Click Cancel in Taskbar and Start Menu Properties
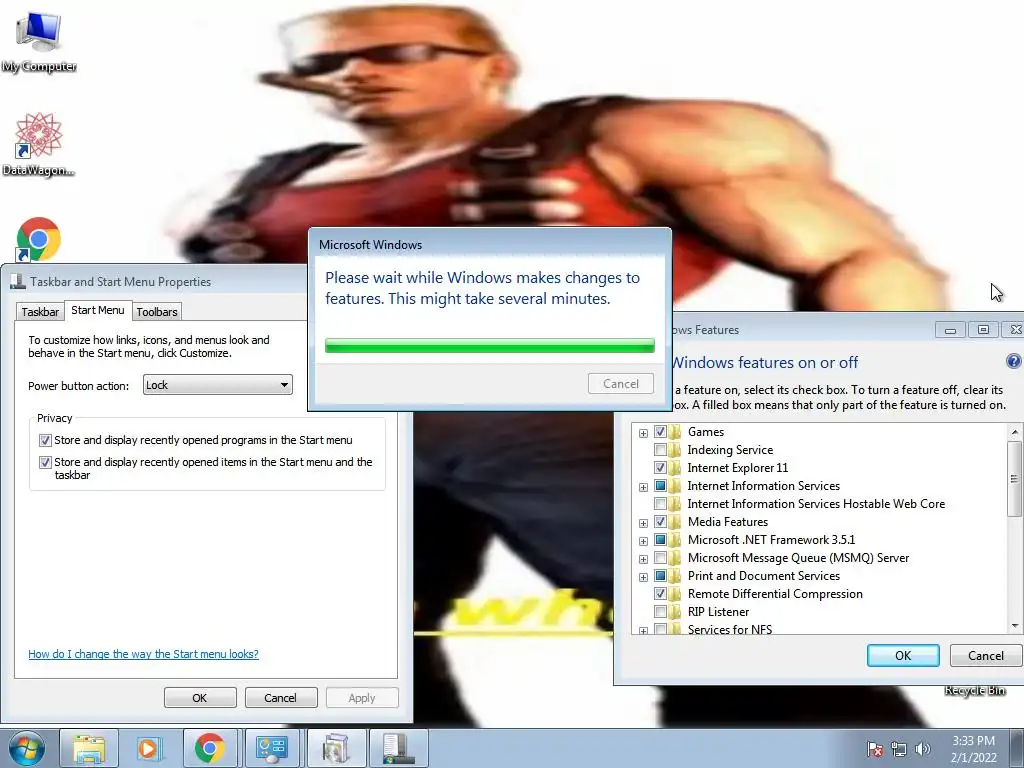 point(280,697)
